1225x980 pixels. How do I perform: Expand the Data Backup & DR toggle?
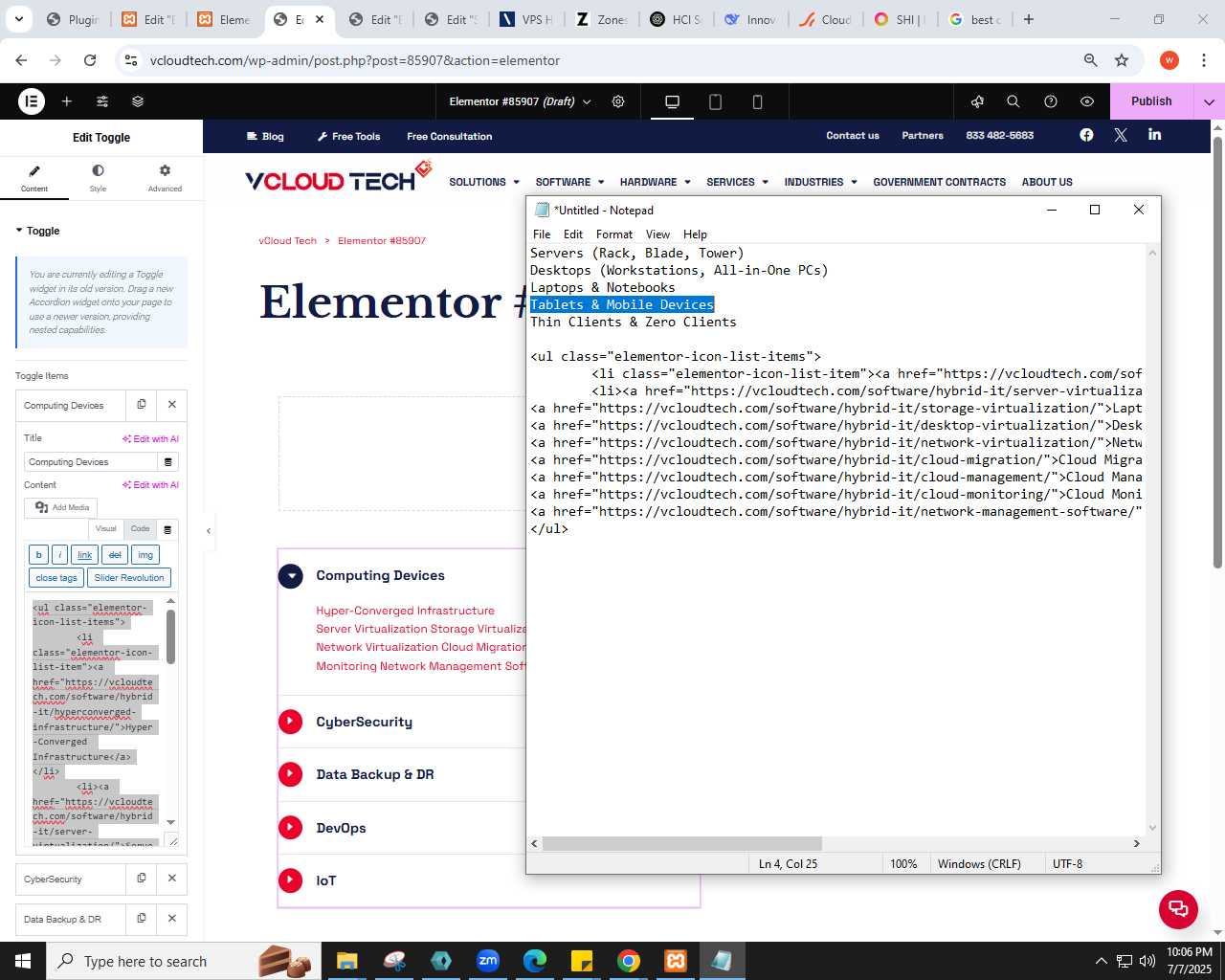tap(291, 774)
